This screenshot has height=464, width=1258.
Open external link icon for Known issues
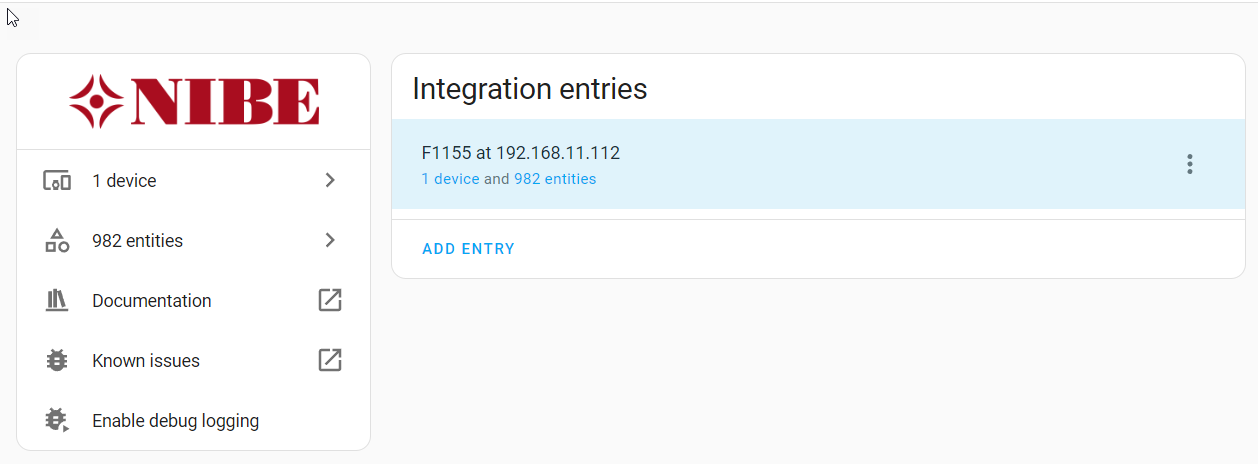tap(330, 360)
